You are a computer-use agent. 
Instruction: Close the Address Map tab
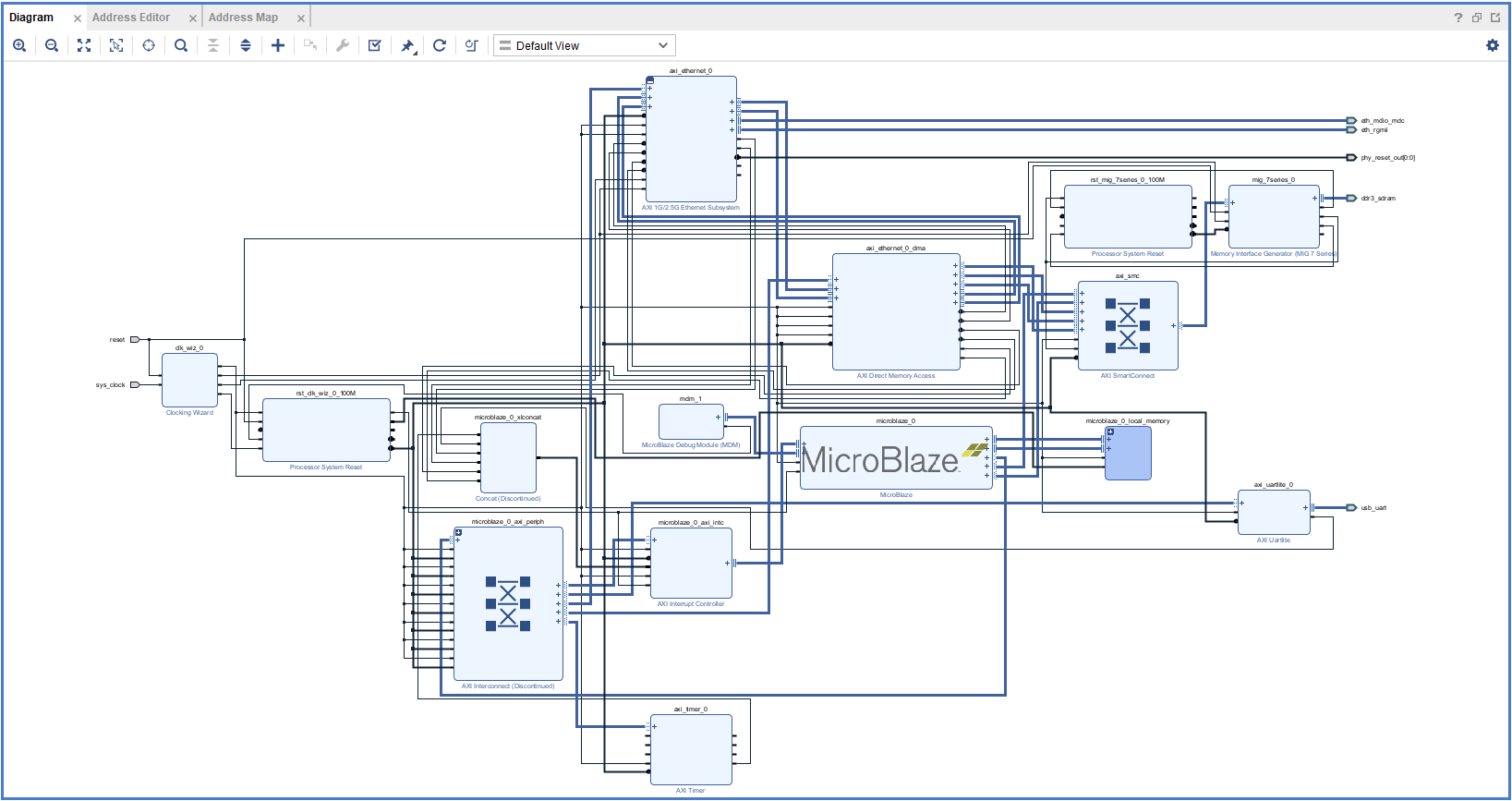(301, 18)
